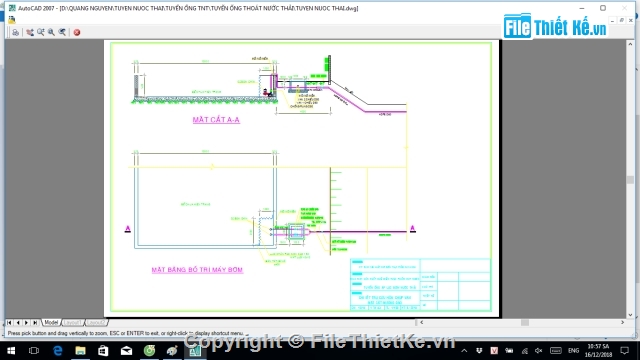This screenshot has height=360, width=640.
Task: Select the Pan hand tool
Action: (30, 32)
